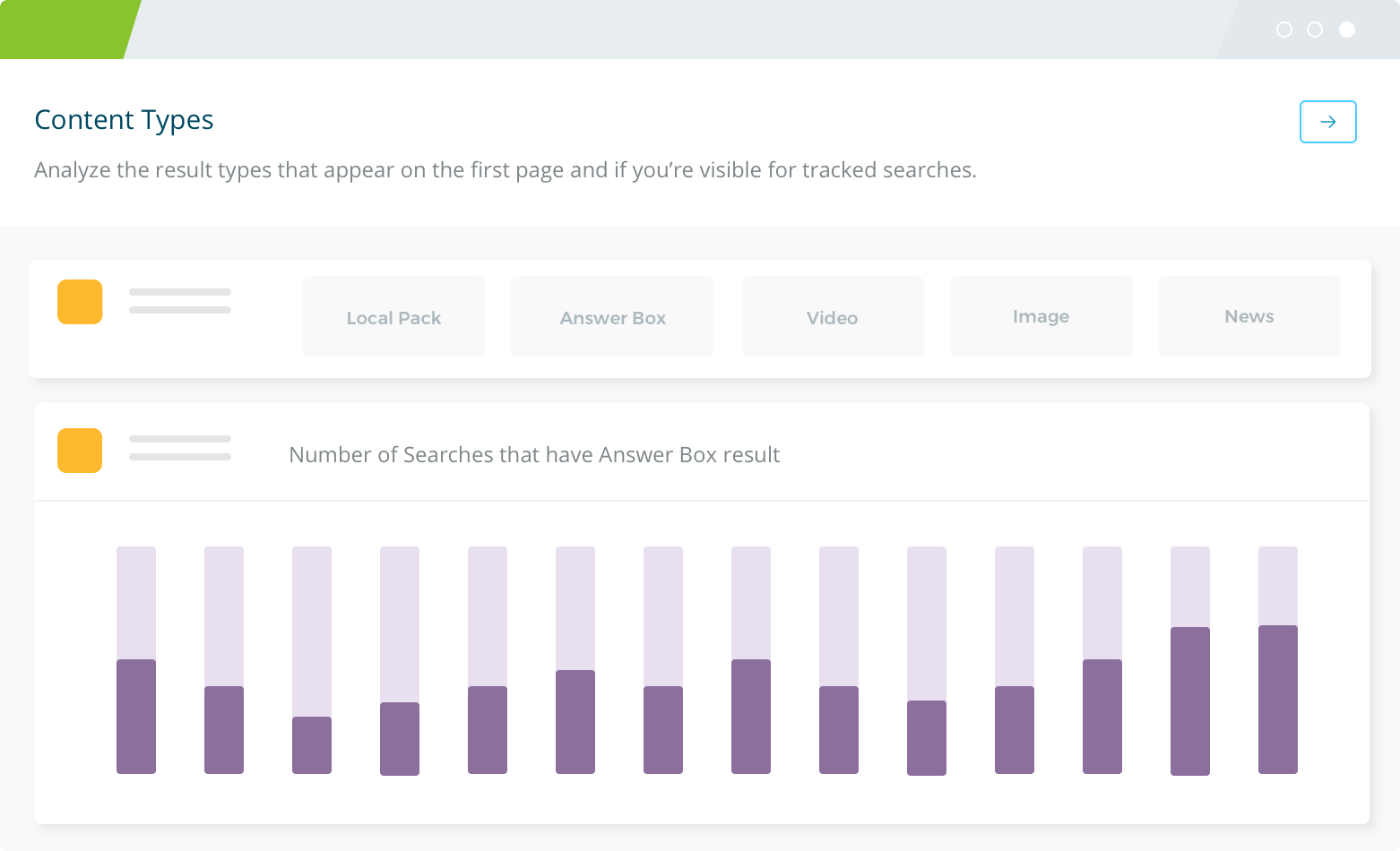This screenshot has height=851, width=1400.
Task: Click the orange square in the tabs row
Action: click(80, 302)
